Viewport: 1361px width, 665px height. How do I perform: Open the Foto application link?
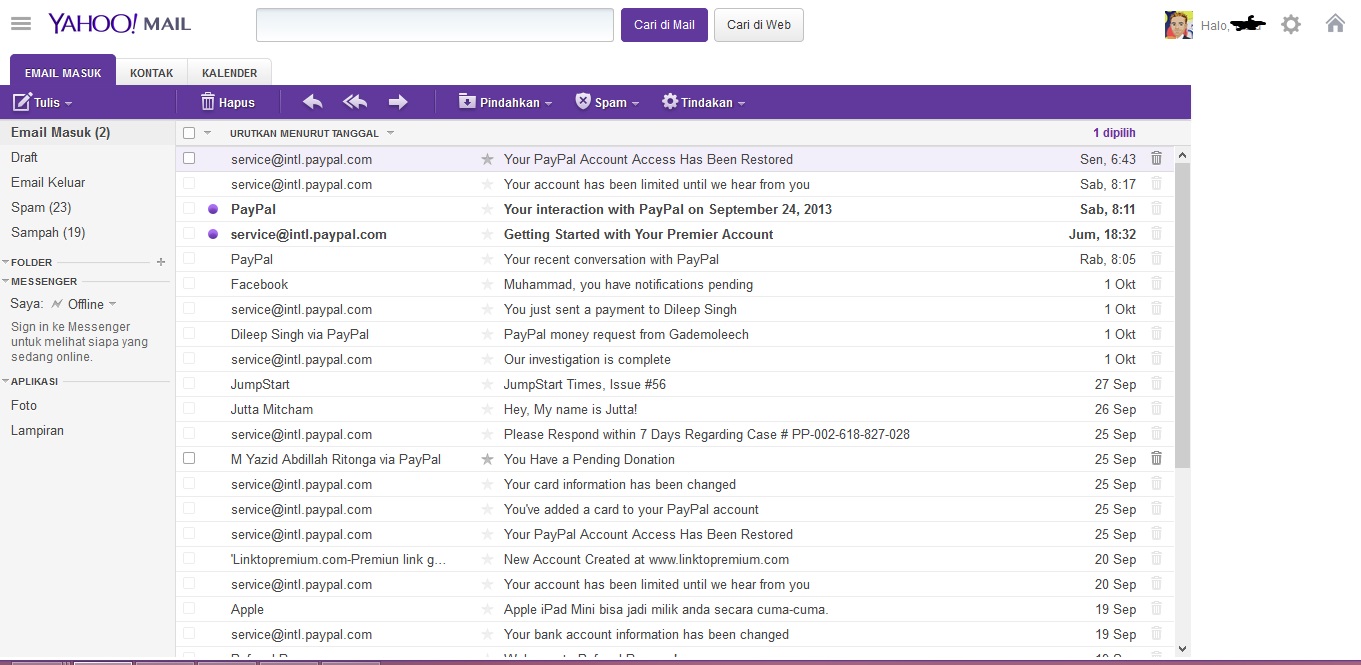(x=24, y=405)
